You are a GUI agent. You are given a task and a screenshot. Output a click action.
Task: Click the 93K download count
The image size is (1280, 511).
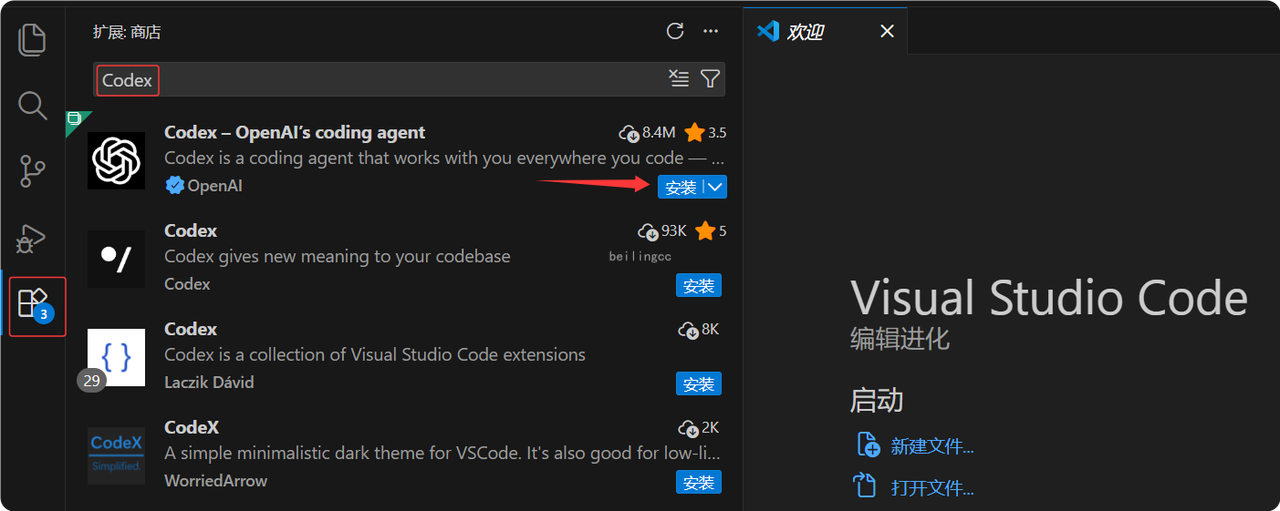click(663, 231)
